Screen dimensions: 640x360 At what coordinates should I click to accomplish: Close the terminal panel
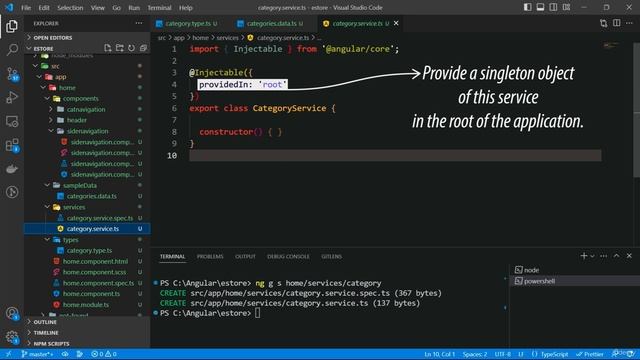(629, 256)
